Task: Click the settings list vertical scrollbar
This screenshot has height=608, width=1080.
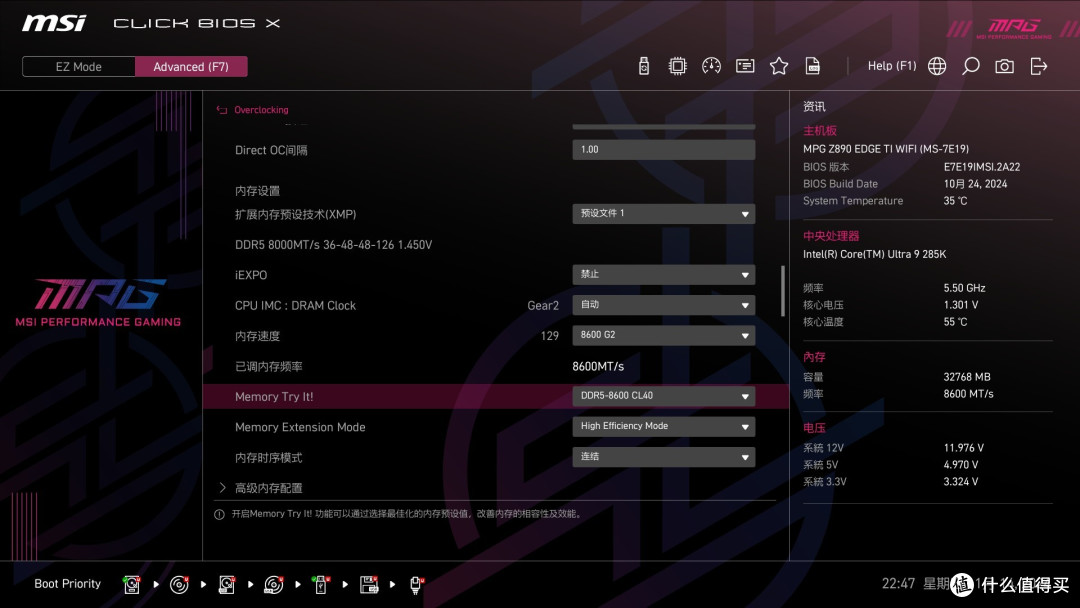Action: (x=782, y=291)
